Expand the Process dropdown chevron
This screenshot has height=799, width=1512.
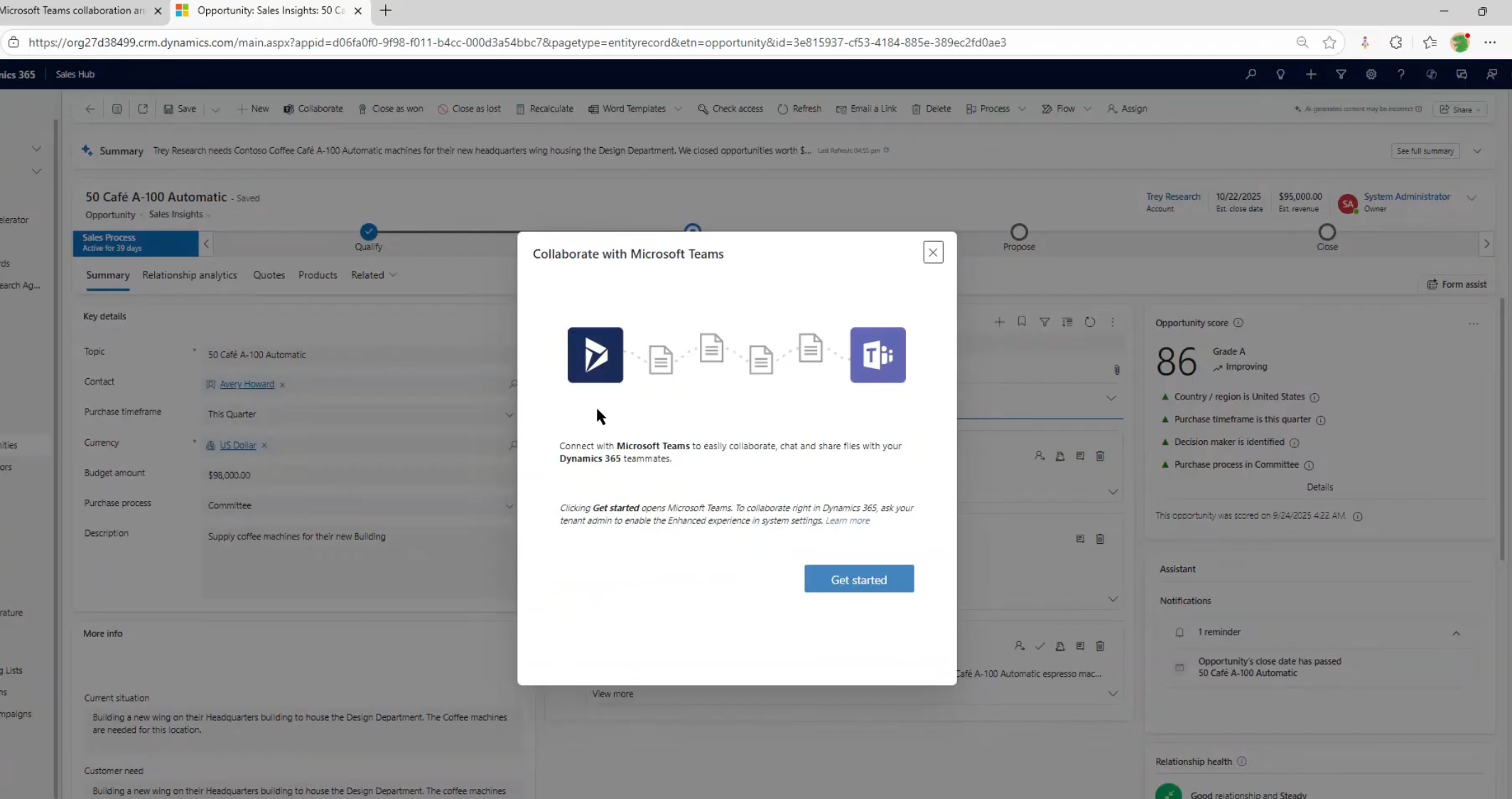(1022, 109)
